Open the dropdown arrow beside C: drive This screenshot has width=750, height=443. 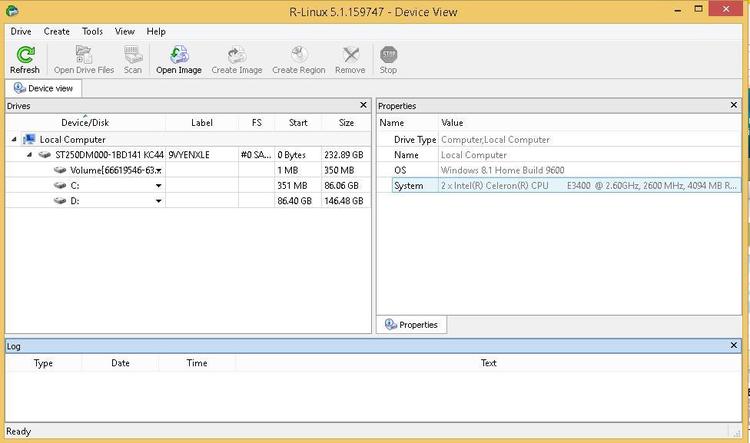[x=158, y=186]
